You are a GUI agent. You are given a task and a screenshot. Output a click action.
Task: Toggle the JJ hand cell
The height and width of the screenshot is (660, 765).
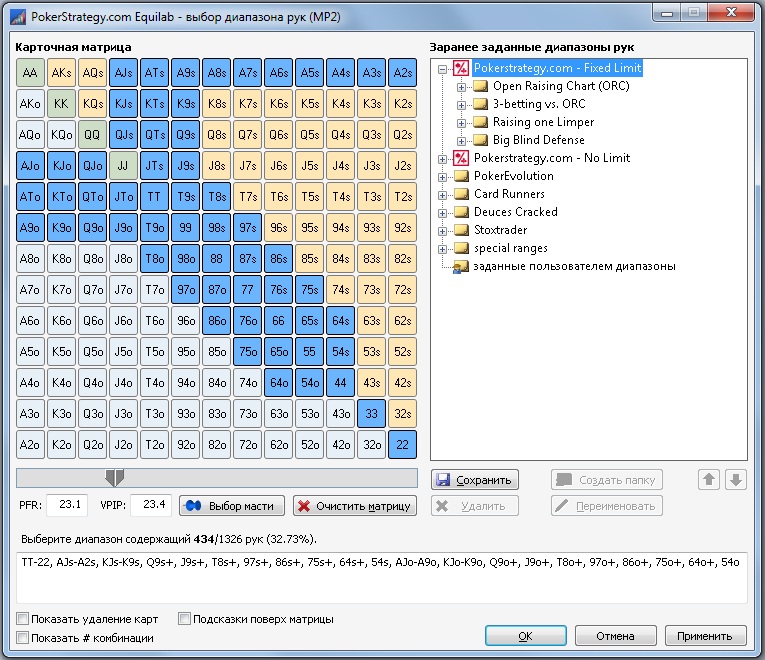pyautogui.click(x=123, y=166)
